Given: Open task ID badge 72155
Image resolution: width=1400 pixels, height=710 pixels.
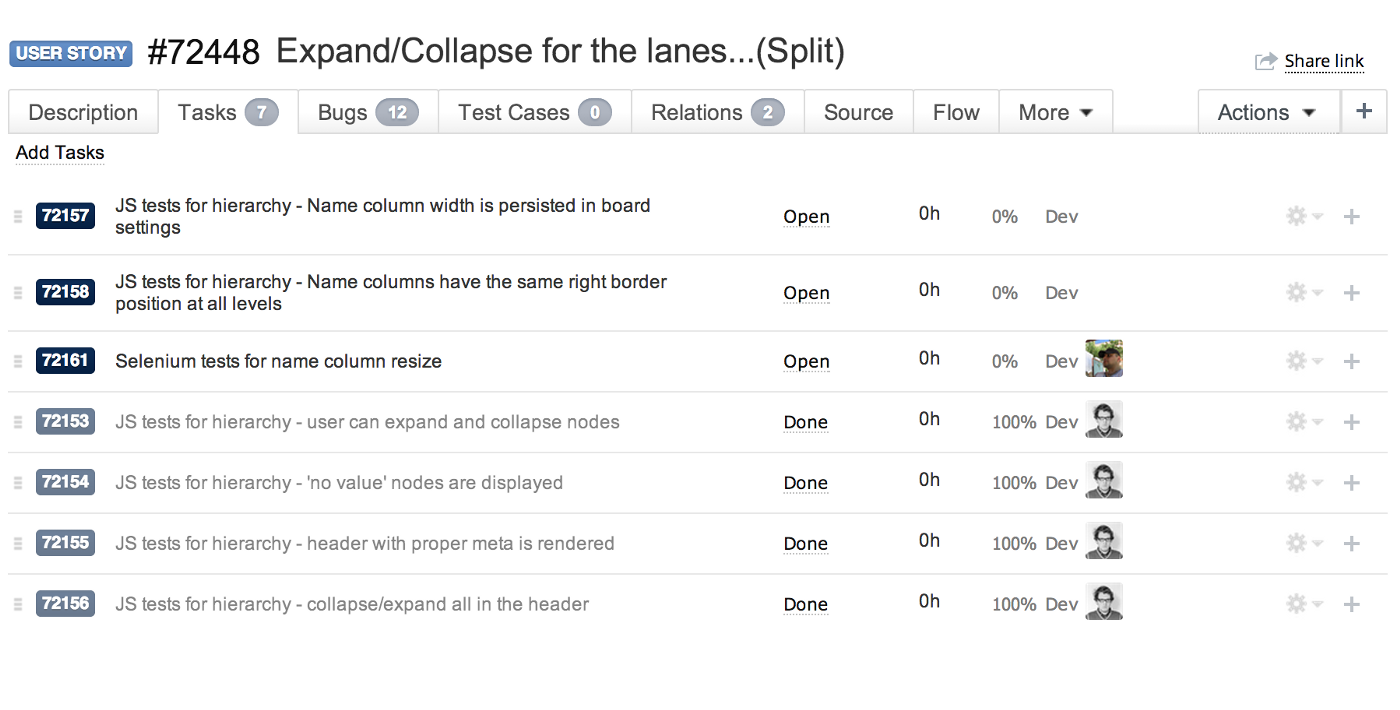Looking at the screenshot, I should [65, 543].
